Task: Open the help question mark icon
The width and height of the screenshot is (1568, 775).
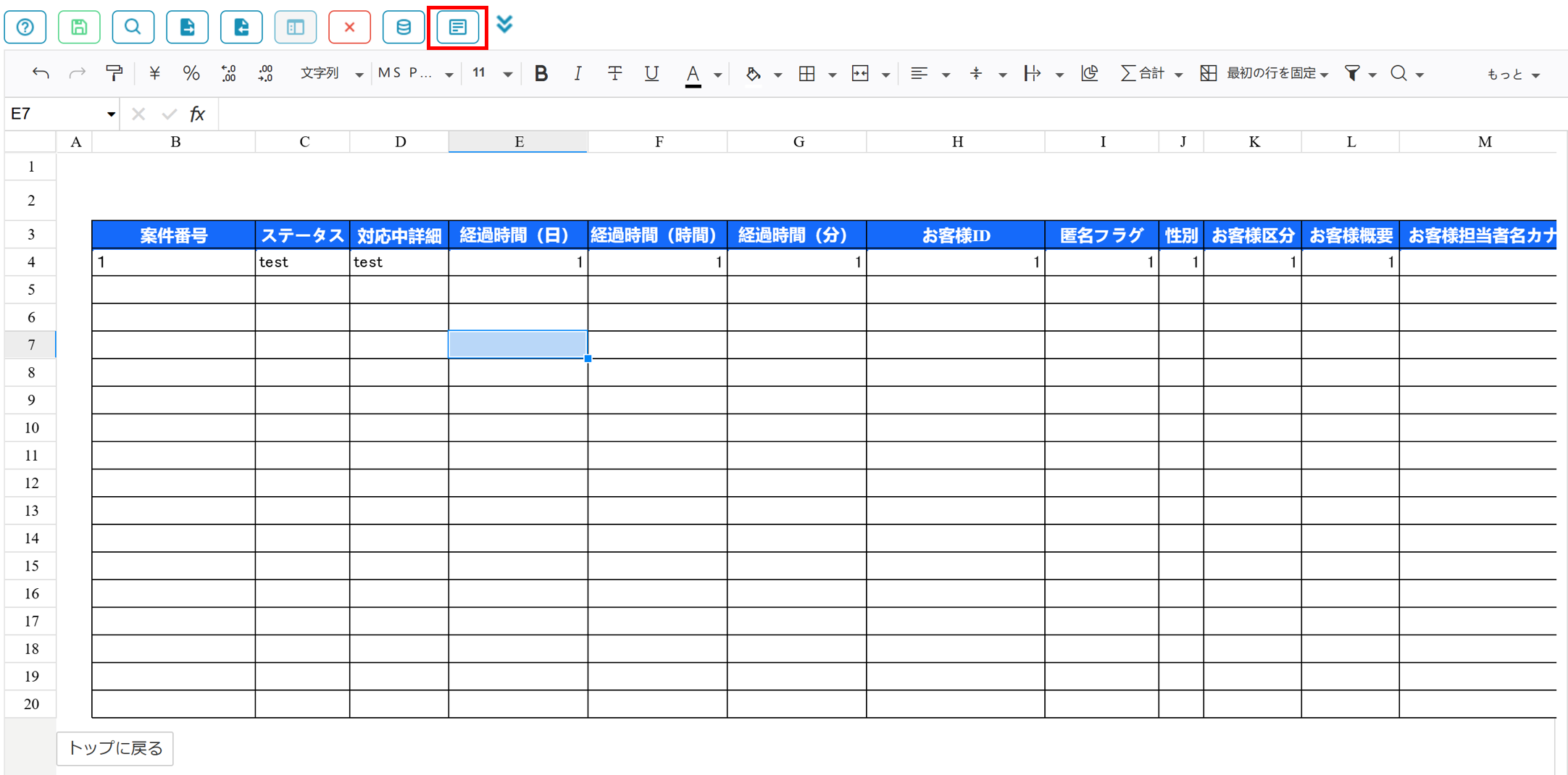Action: [x=25, y=28]
